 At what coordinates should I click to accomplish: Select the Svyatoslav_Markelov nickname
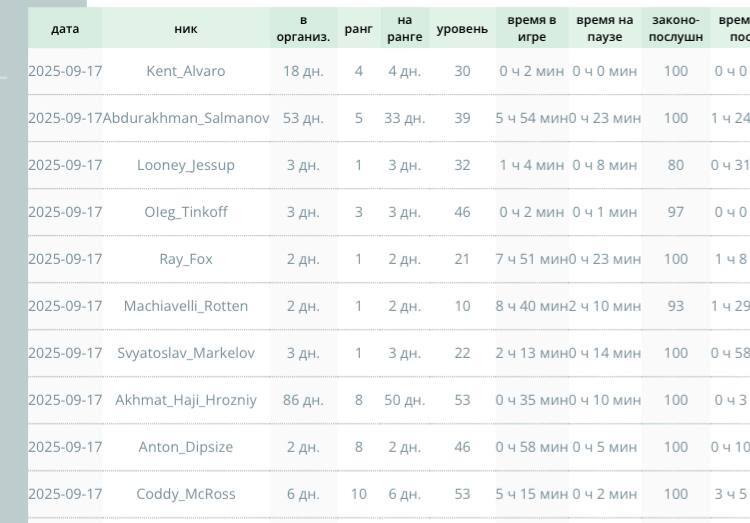point(186,353)
